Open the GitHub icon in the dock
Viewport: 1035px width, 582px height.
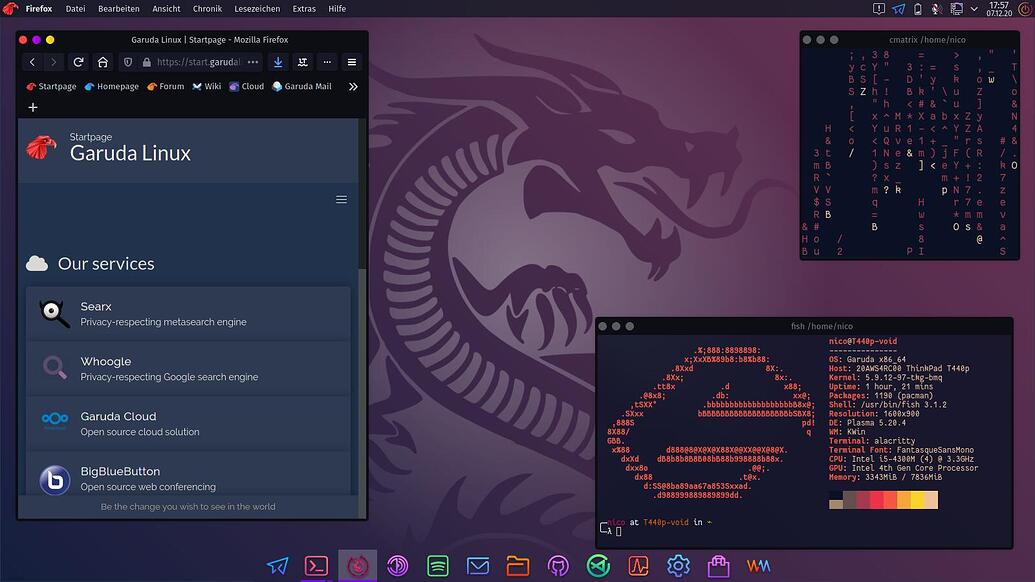558,566
